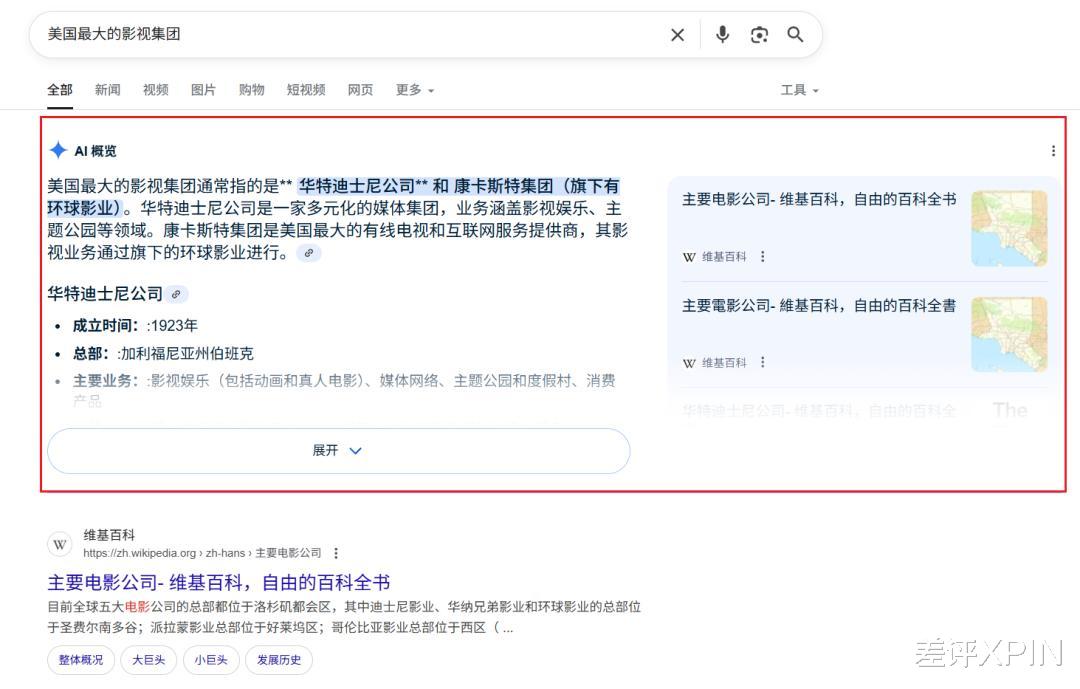
Task: Click the AI 概览 sparkle icon
Action: 60,150
